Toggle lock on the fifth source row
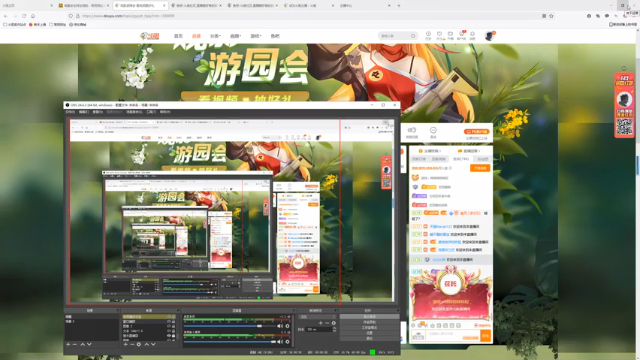The image size is (640, 360). point(173,336)
